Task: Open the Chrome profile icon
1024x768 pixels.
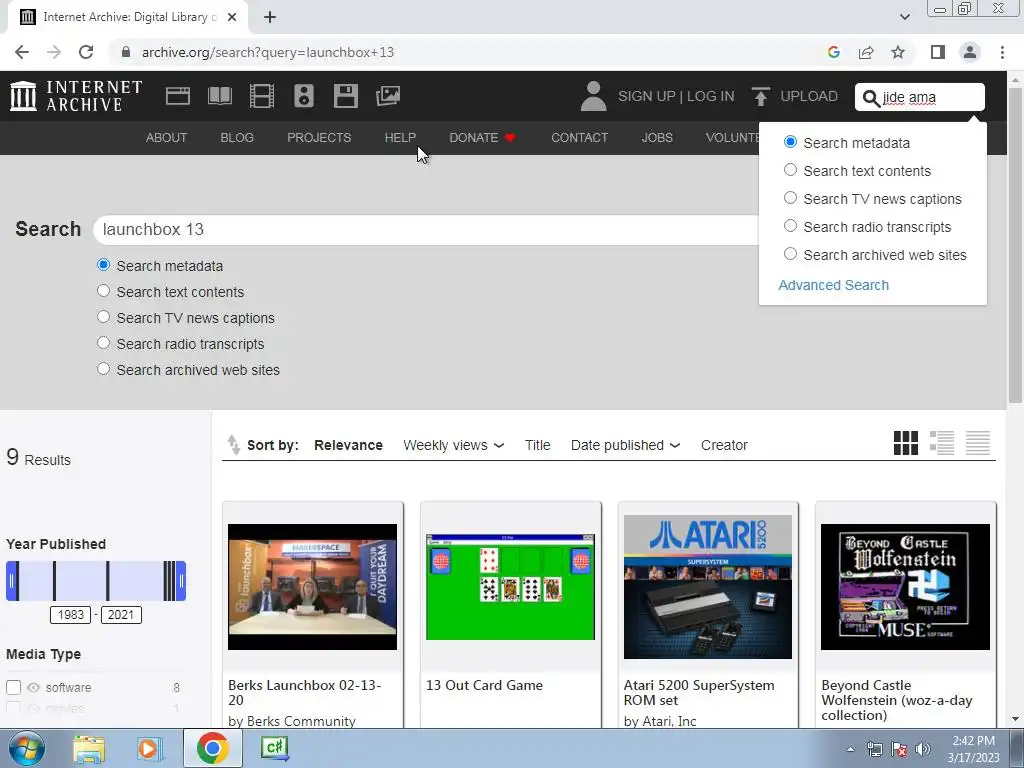Action: click(970, 52)
